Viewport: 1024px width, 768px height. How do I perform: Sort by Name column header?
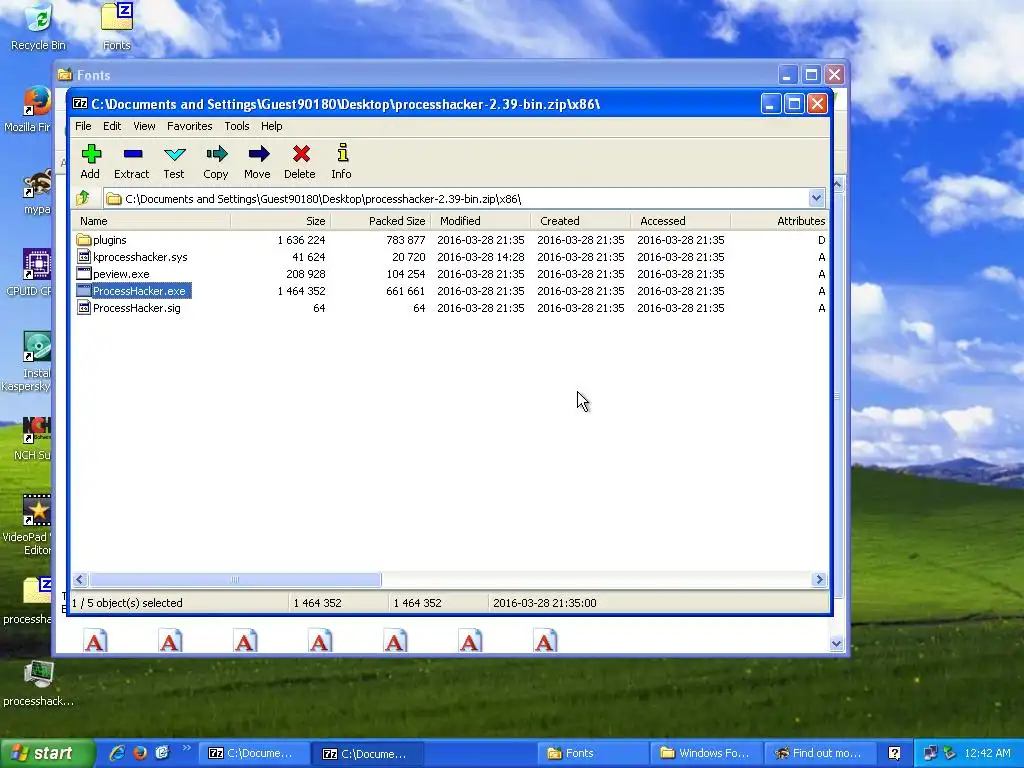pyautogui.click(x=151, y=221)
